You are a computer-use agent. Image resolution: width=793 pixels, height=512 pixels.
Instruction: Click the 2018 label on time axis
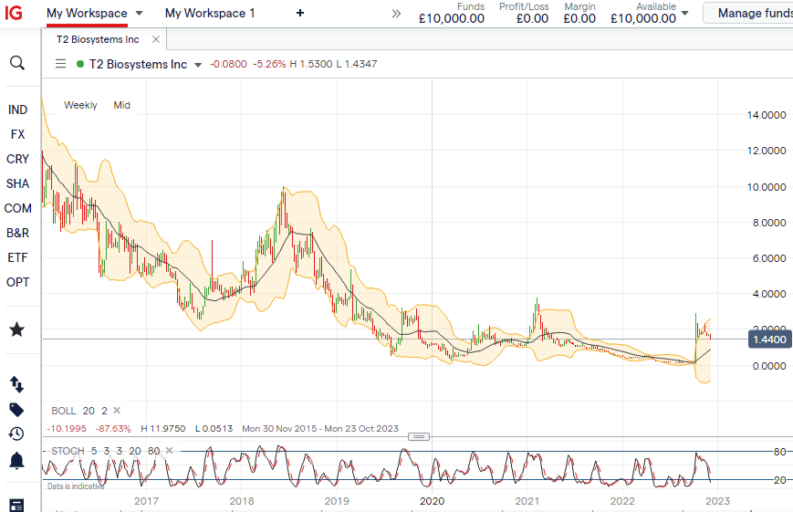click(x=242, y=501)
